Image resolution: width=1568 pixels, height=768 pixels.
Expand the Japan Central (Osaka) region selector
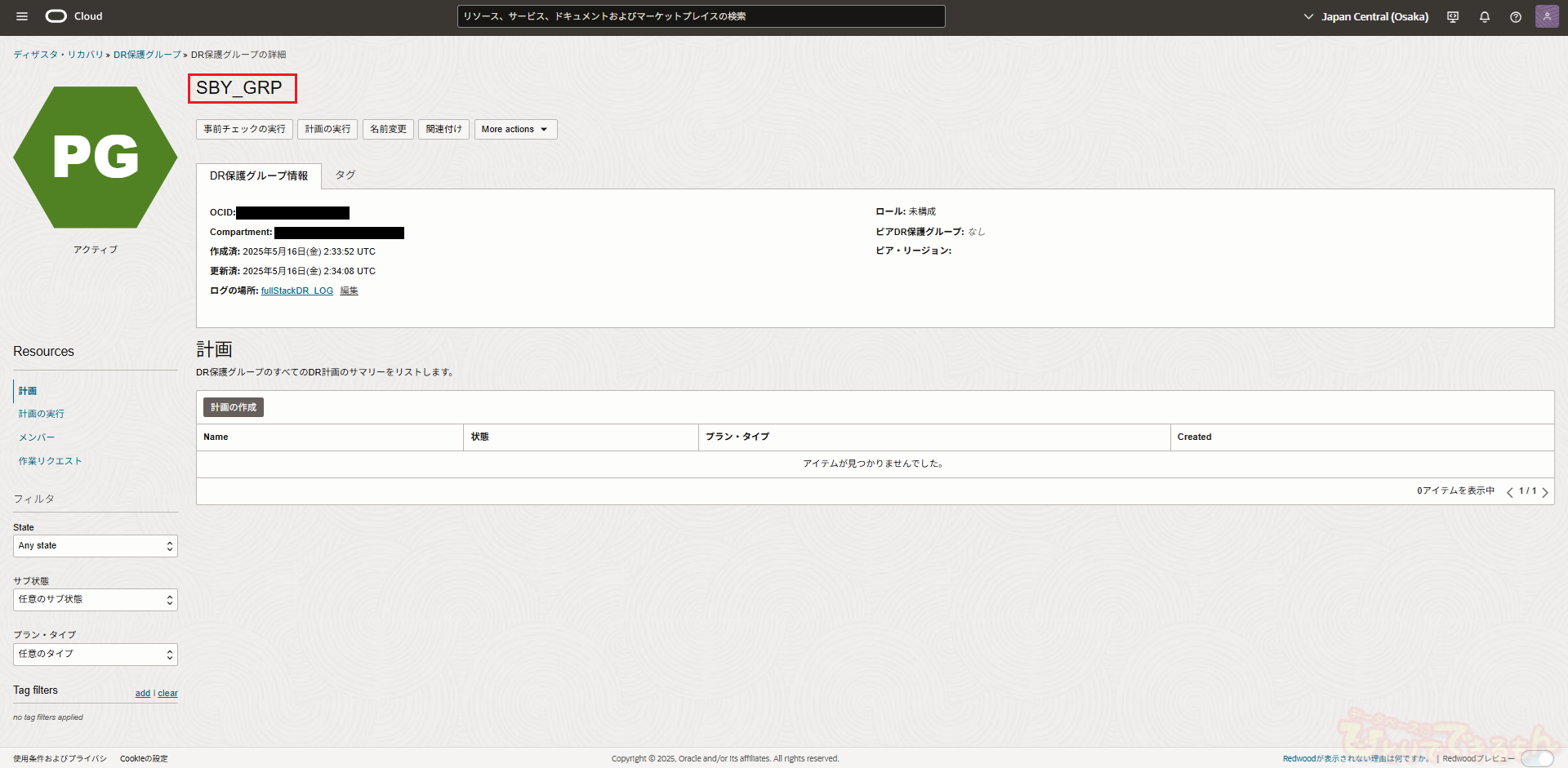tap(1366, 16)
